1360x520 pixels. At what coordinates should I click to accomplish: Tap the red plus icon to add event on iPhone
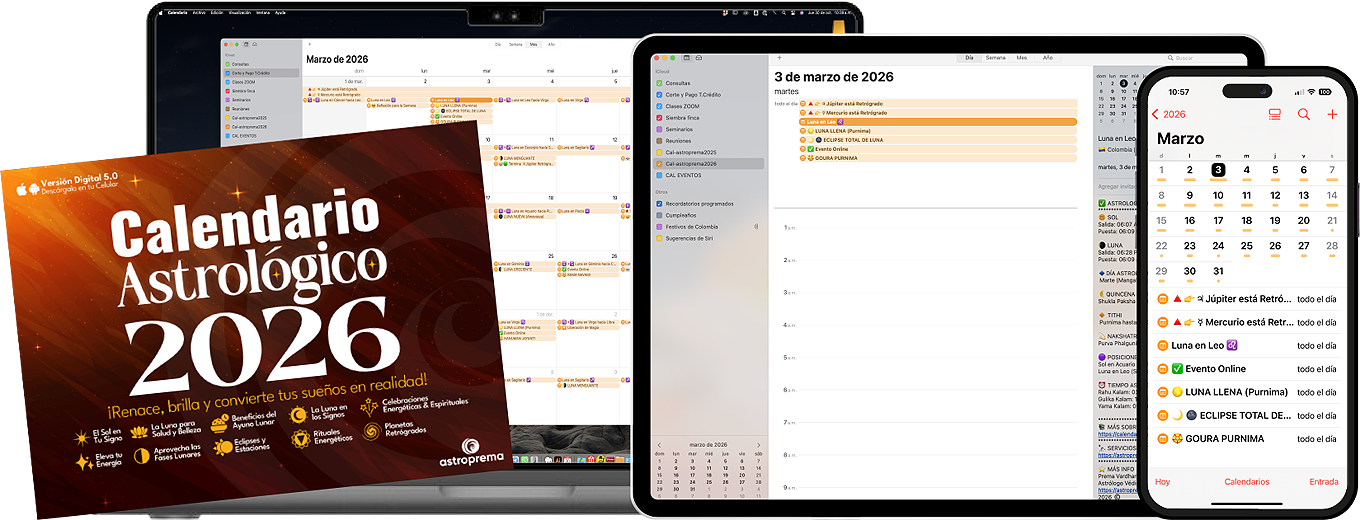pyautogui.click(x=1331, y=115)
